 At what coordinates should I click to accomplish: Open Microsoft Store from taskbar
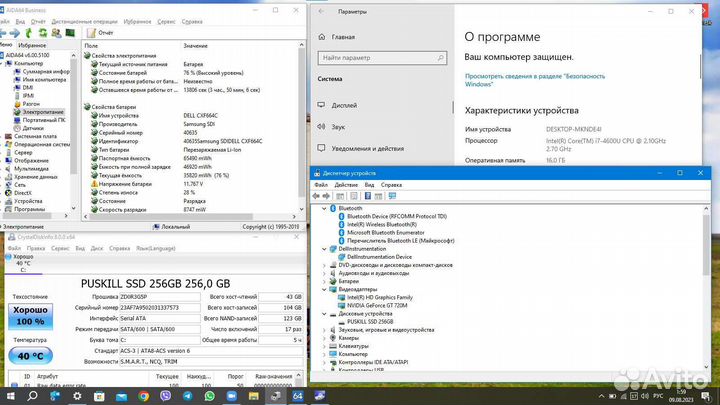point(99,396)
